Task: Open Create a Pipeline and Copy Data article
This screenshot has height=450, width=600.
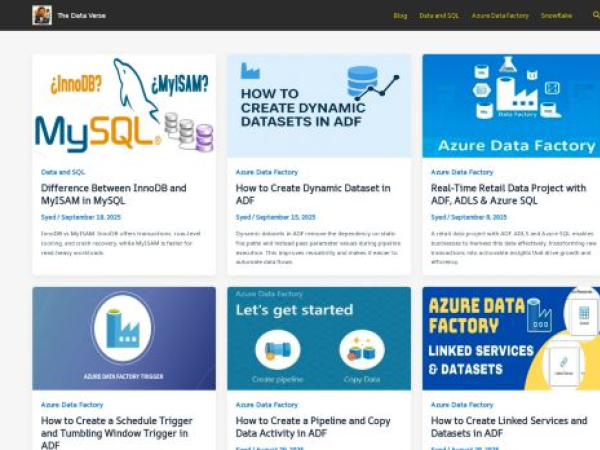Action: (x=312, y=427)
